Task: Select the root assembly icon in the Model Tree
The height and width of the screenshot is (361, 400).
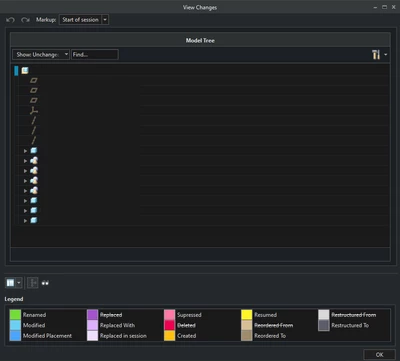Action: pos(25,71)
